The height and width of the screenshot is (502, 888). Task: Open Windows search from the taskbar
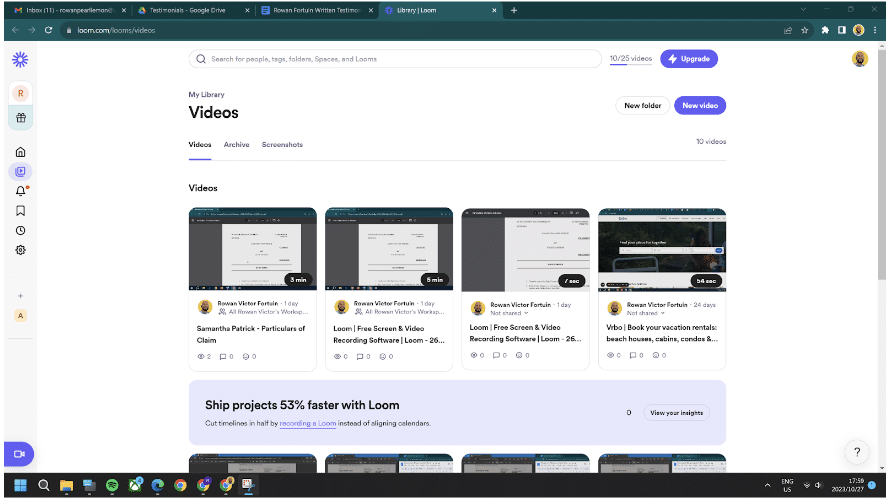(44, 485)
